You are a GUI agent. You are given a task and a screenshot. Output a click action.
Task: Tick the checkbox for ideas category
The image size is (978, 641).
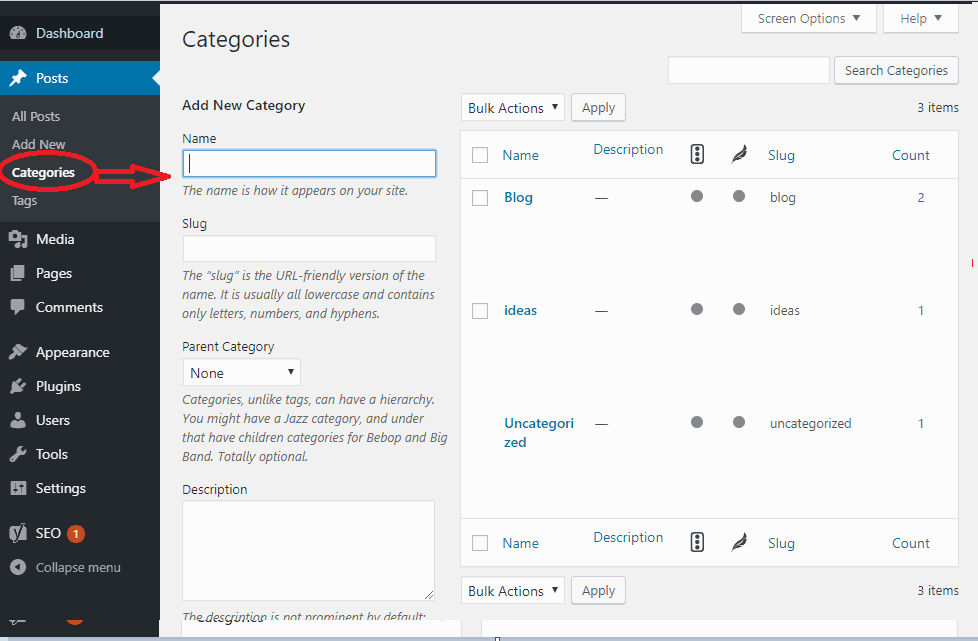[x=480, y=311]
